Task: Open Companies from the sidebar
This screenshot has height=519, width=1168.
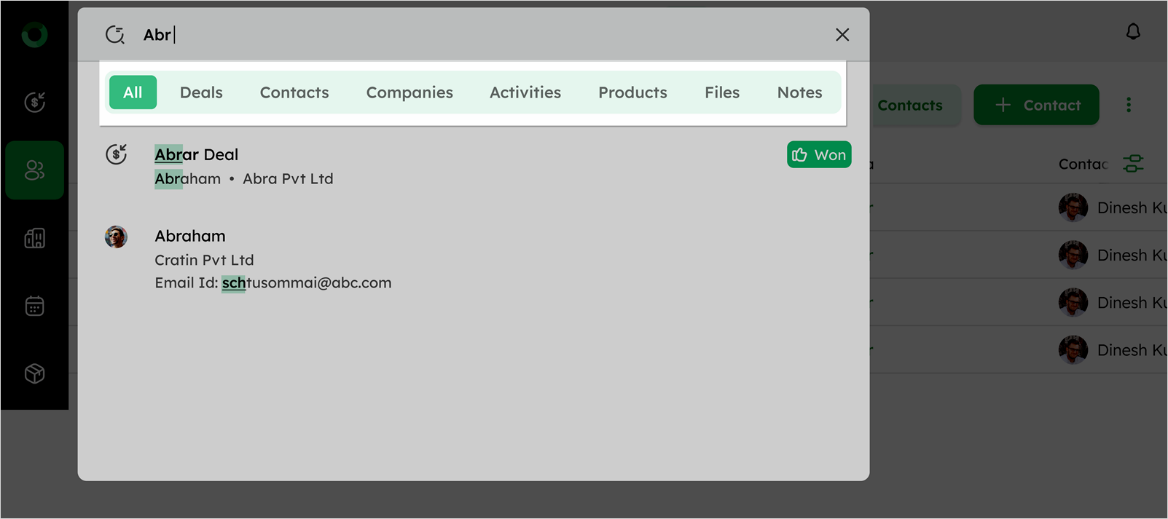Action: pyautogui.click(x=34, y=238)
